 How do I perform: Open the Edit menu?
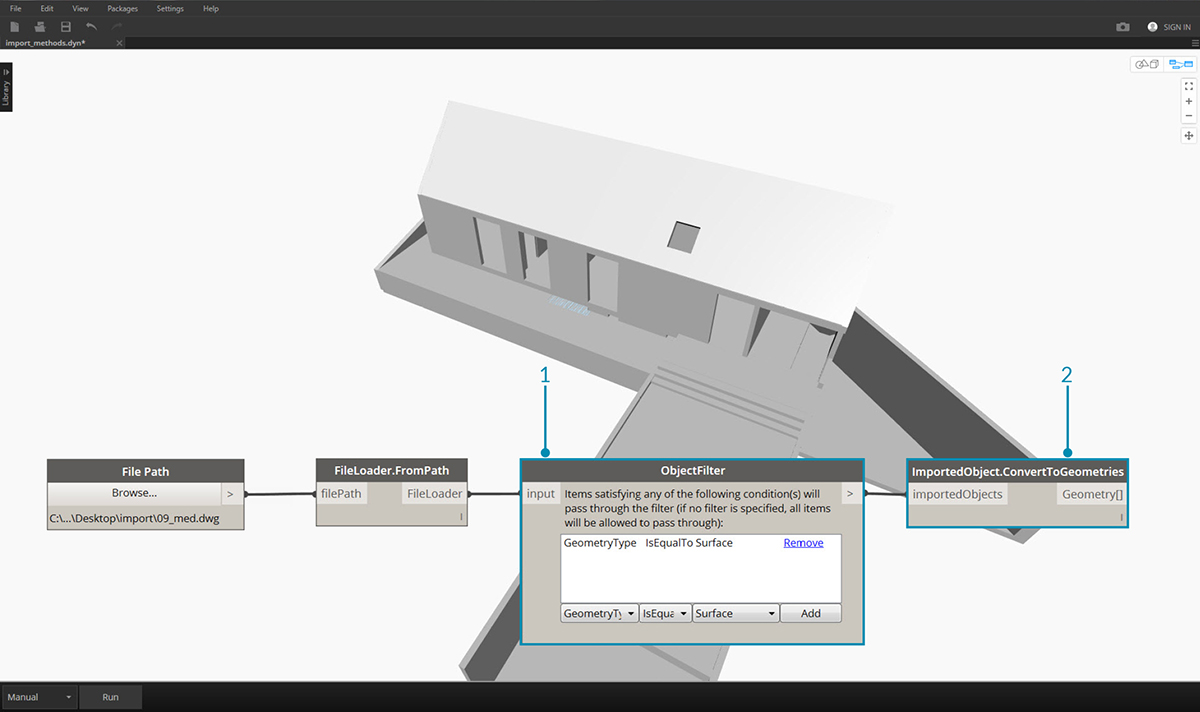coord(47,8)
